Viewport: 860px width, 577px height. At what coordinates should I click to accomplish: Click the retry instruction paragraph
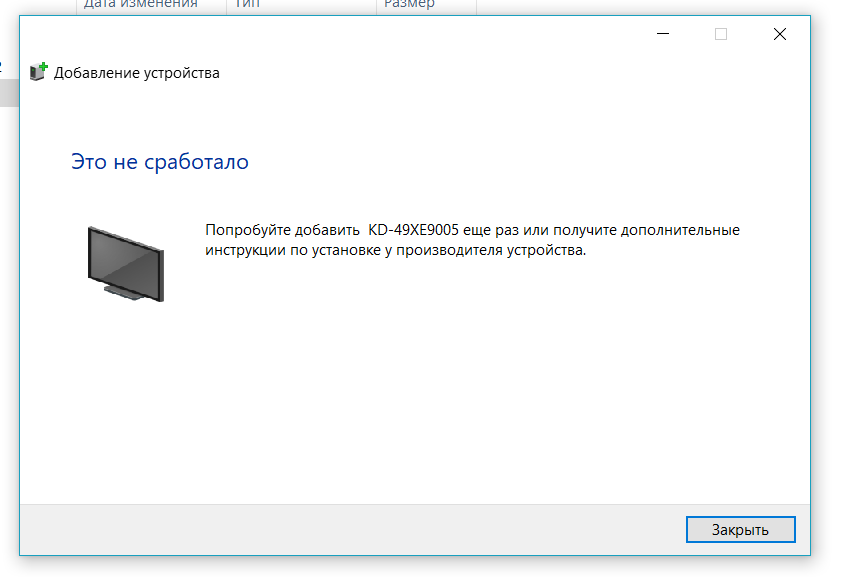click(470, 239)
